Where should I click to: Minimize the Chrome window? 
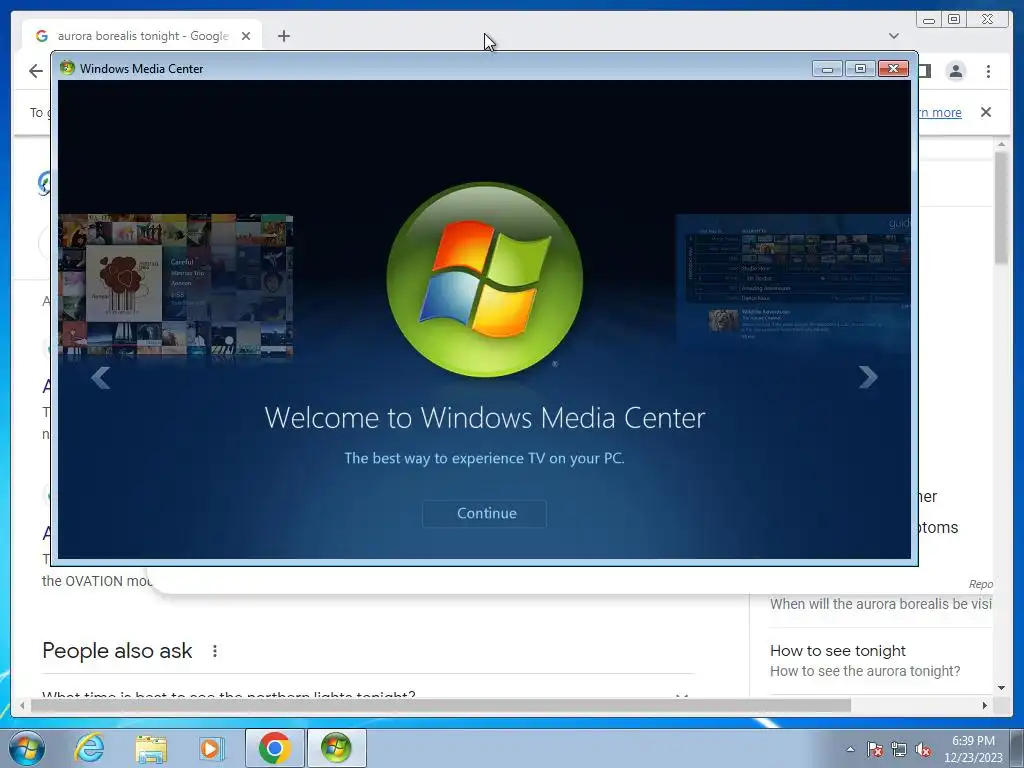[929, 20]
